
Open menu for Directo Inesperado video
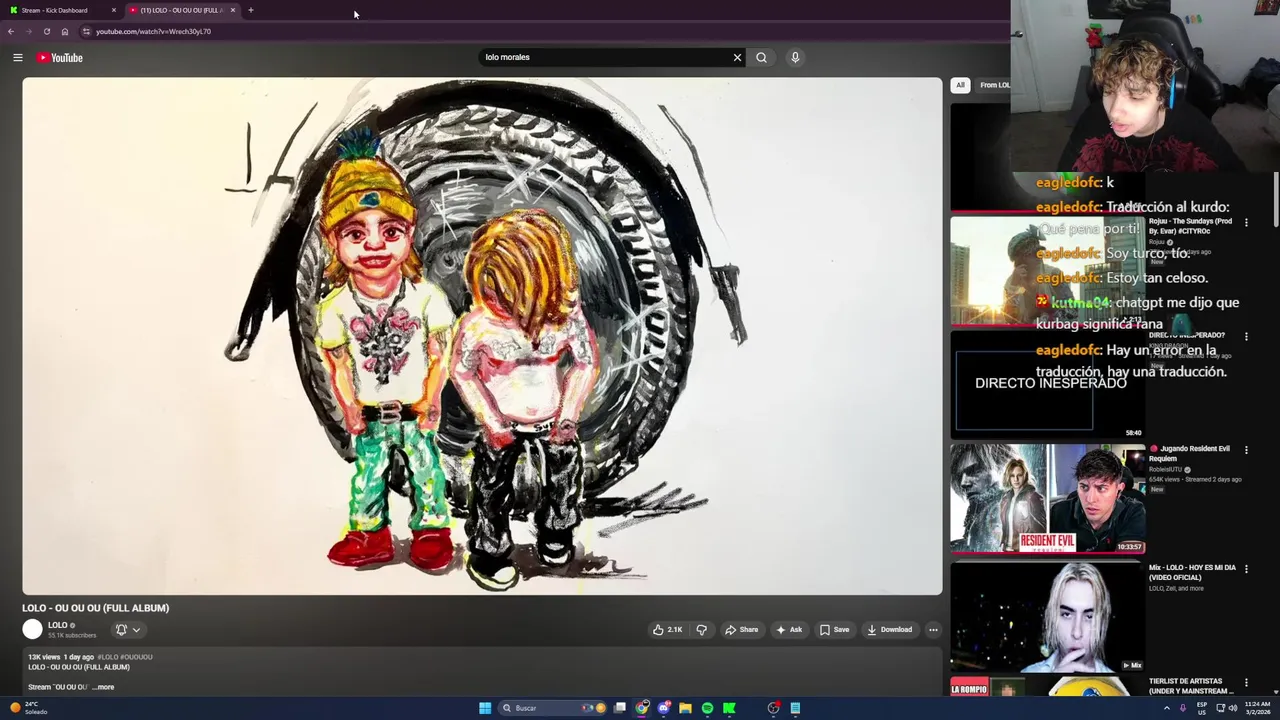click(x=1246, y=337)
